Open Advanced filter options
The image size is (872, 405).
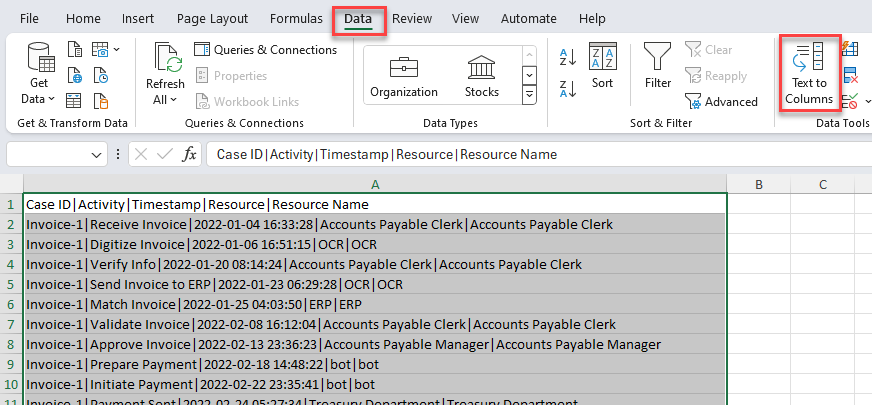[x=721, y=102]
